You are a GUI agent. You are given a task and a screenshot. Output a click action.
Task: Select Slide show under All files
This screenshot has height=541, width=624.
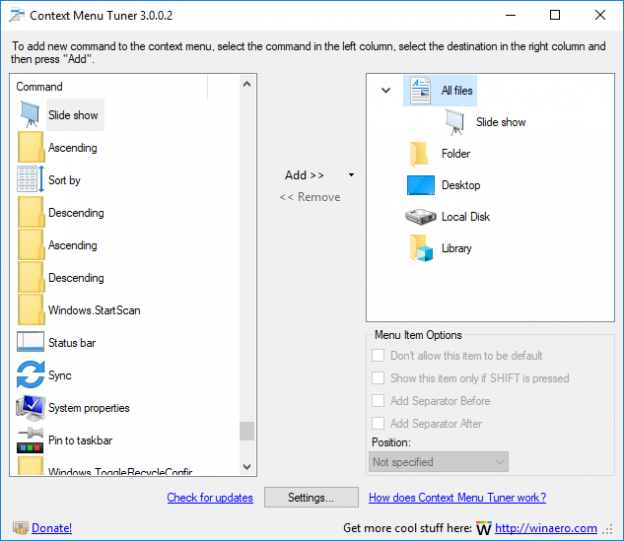(x=500, y=122)
